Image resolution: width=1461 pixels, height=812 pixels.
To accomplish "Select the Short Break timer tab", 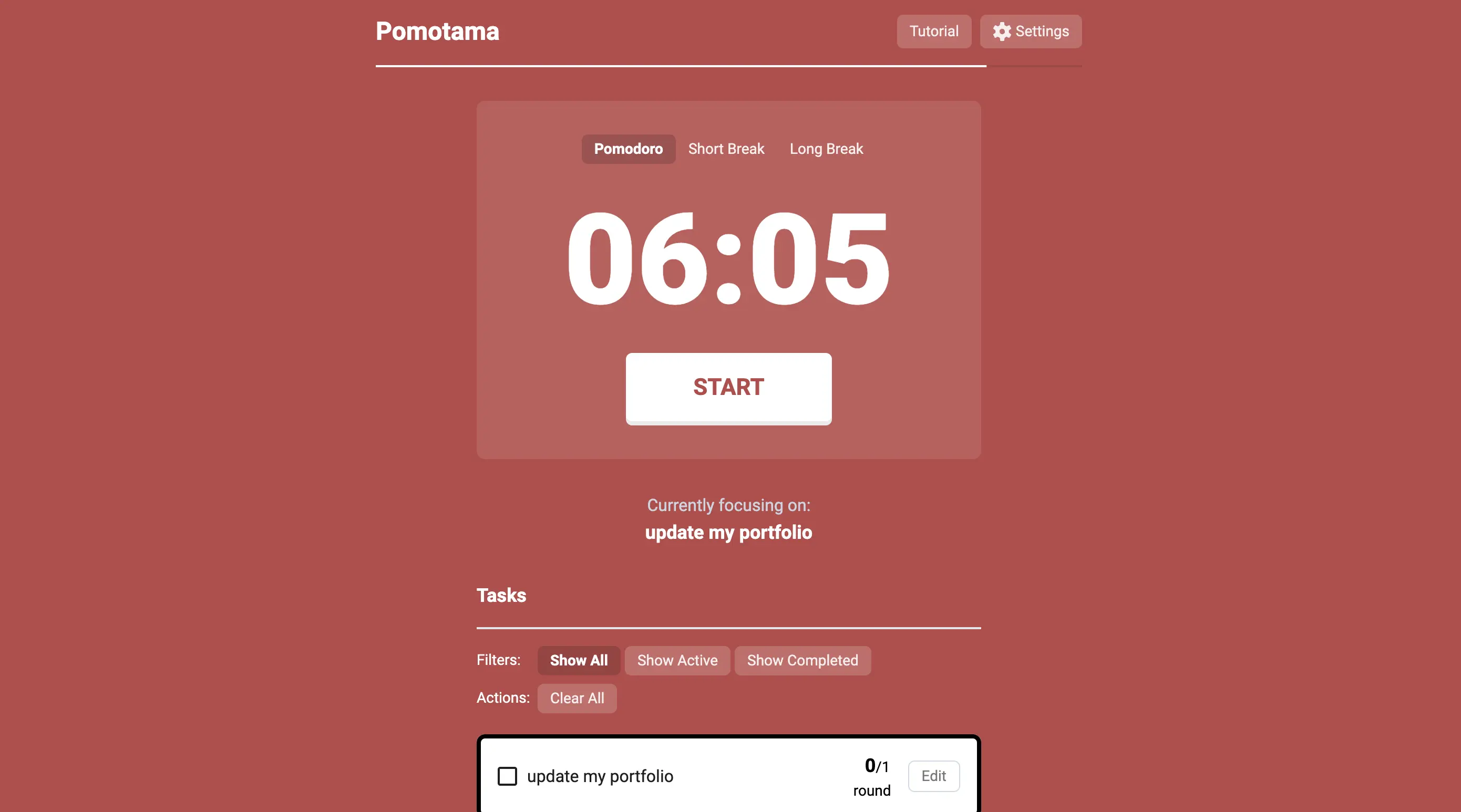I will point(726,148).
